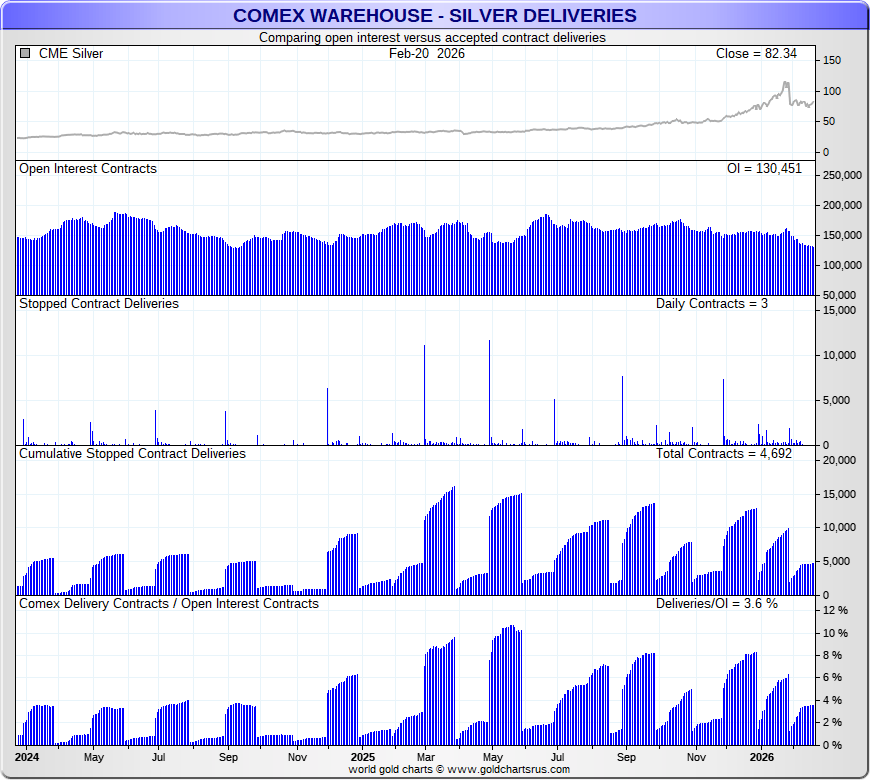Click the COMEX Warehouse Silver Deliveries title
Viewport: 870px width, 780px height.
[x=434, y=15]
